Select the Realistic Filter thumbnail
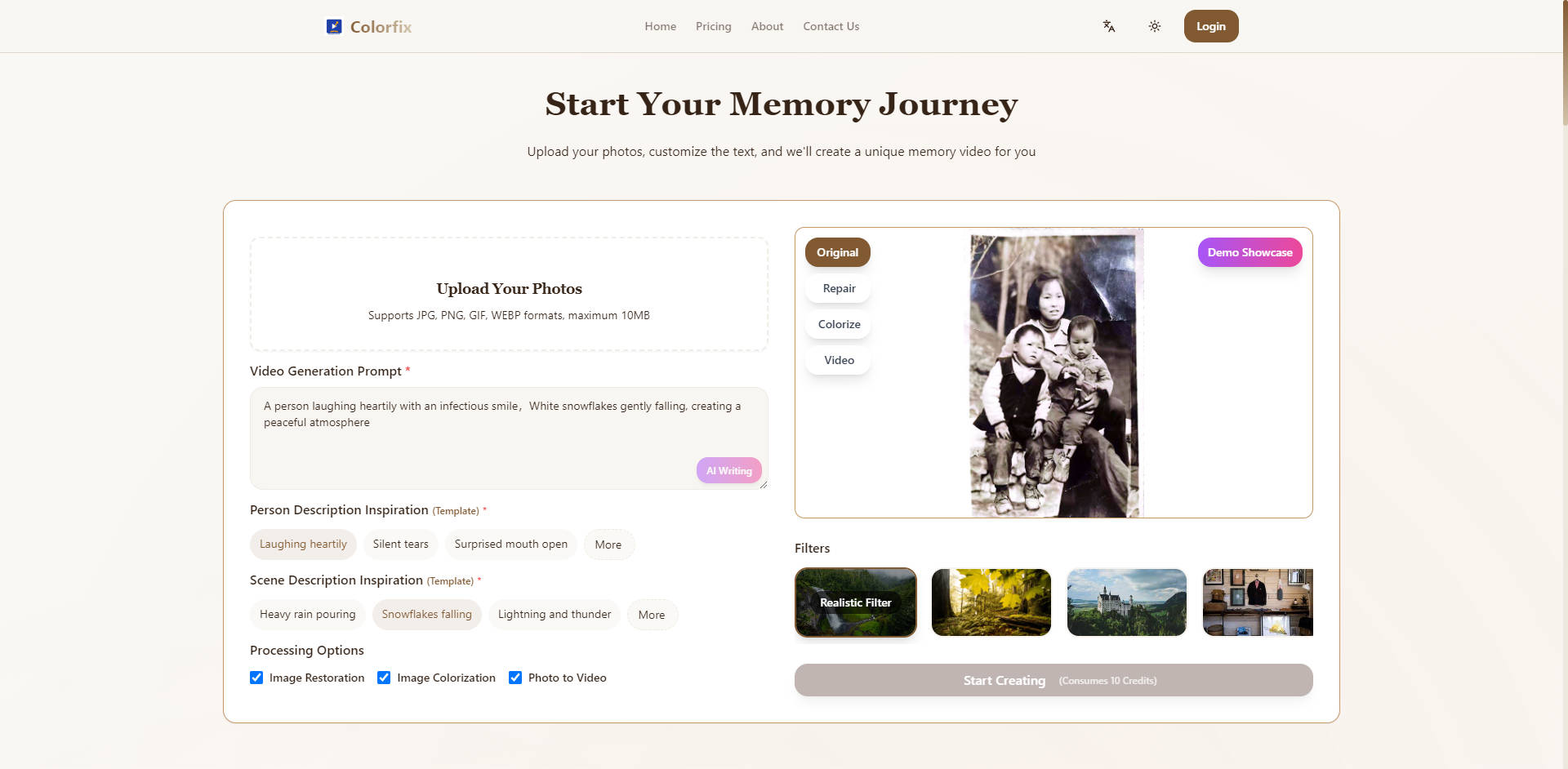Screen dimensions: 1568x769 tap(855, 602)
